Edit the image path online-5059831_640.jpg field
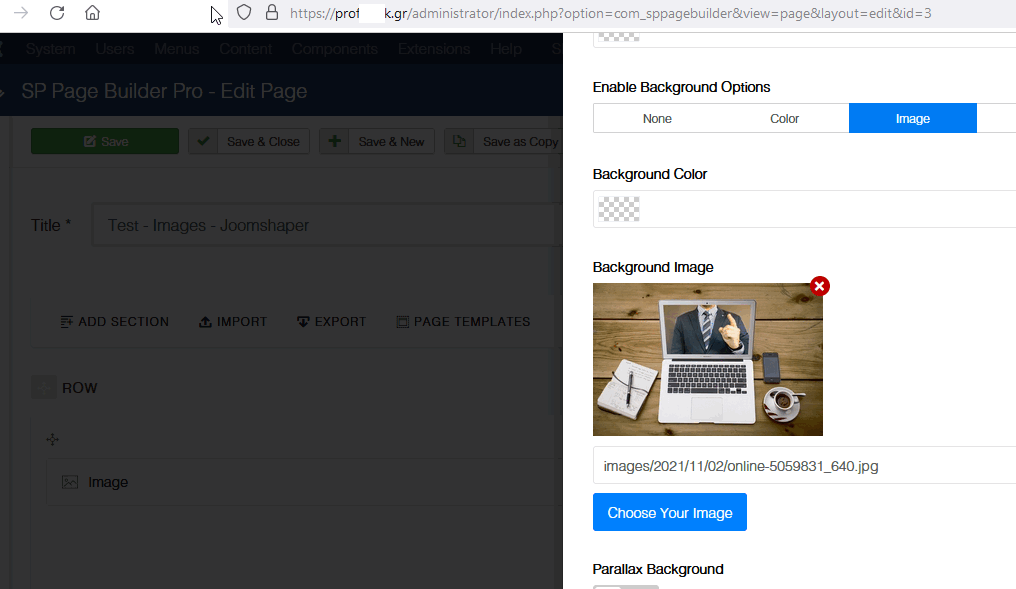 point(804,466)
